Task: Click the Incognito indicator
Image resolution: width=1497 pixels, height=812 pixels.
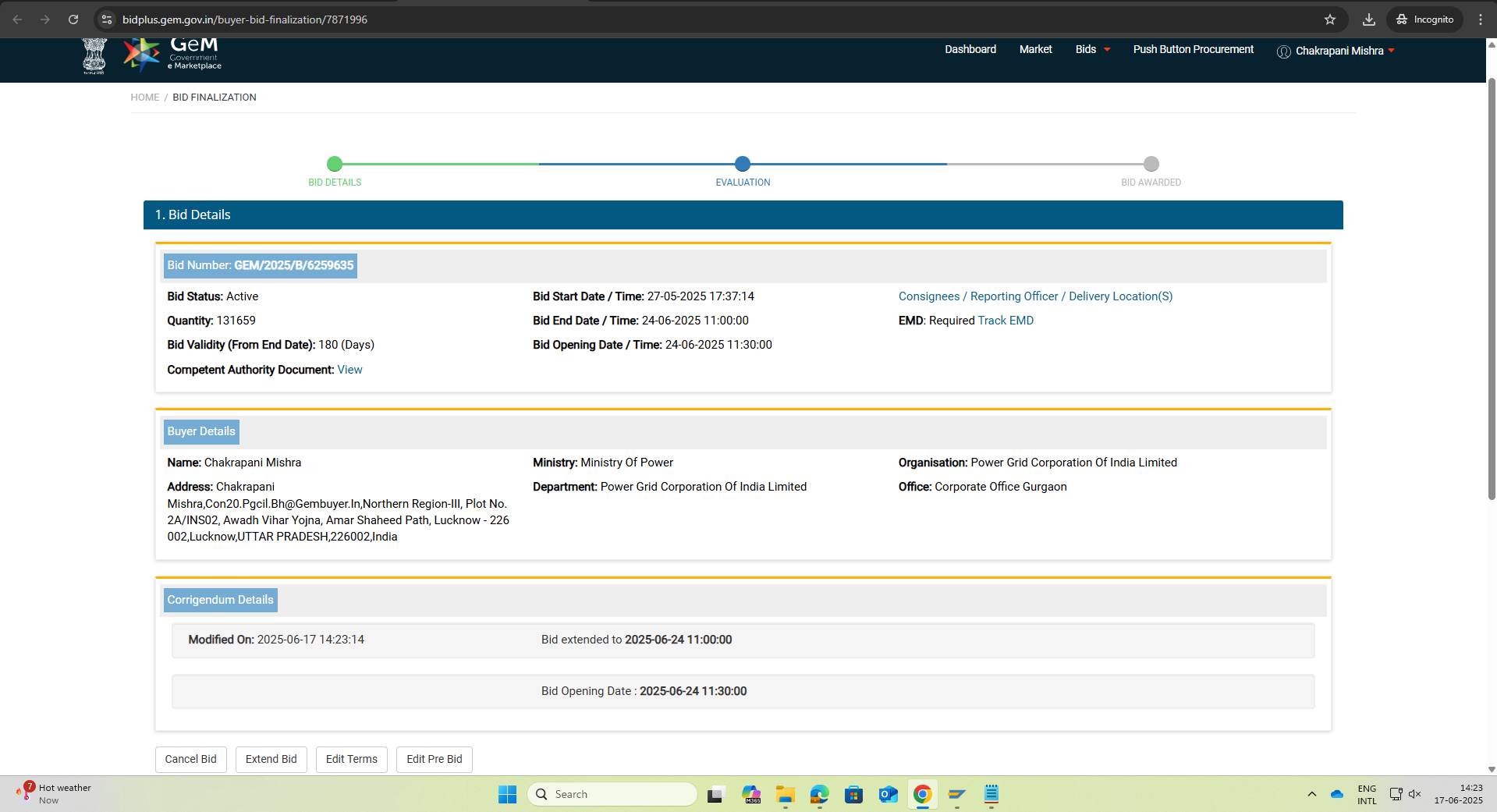Action: (x=1424, y=20)
